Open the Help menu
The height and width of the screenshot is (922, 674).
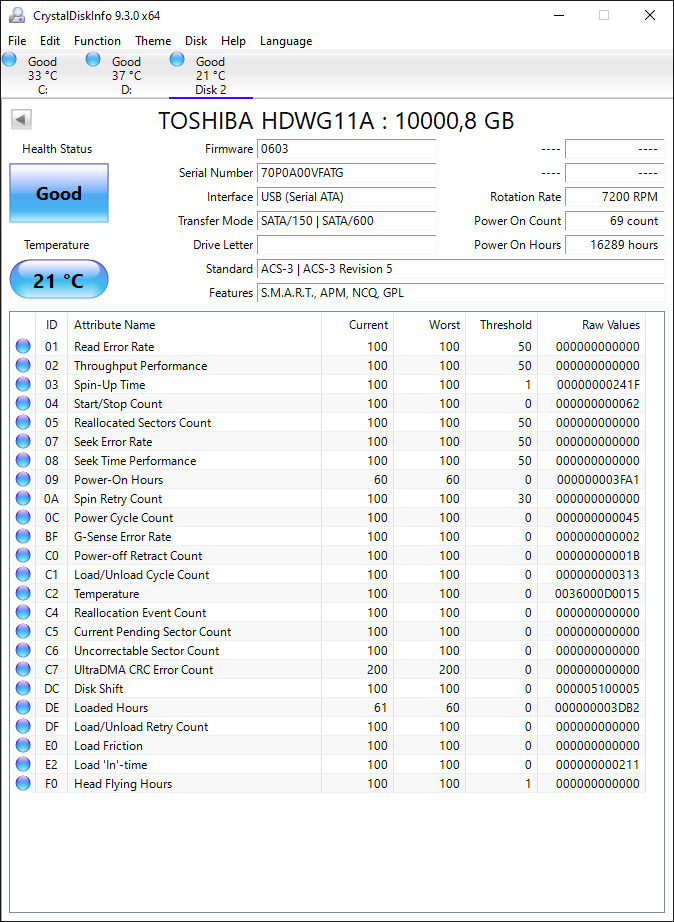click(x=233, y=41)
